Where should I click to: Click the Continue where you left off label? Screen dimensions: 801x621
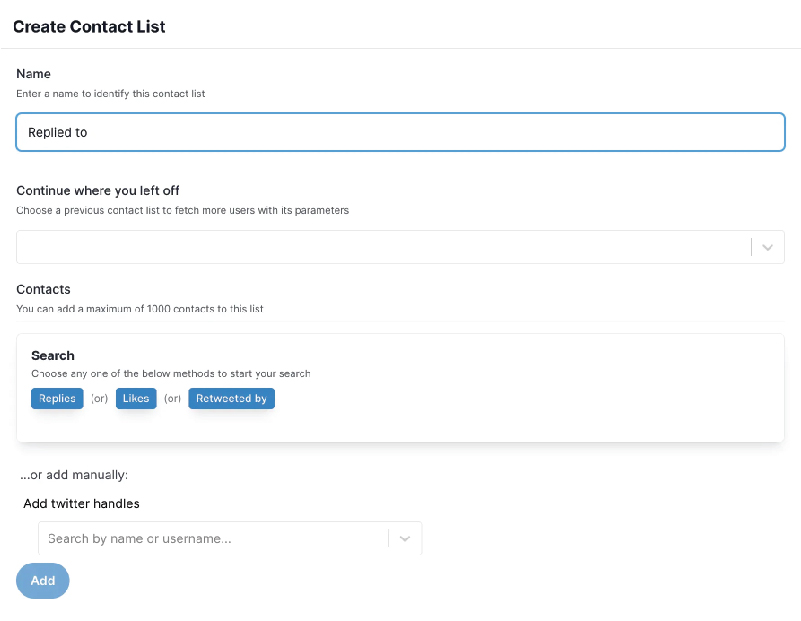tap(97, 191)
